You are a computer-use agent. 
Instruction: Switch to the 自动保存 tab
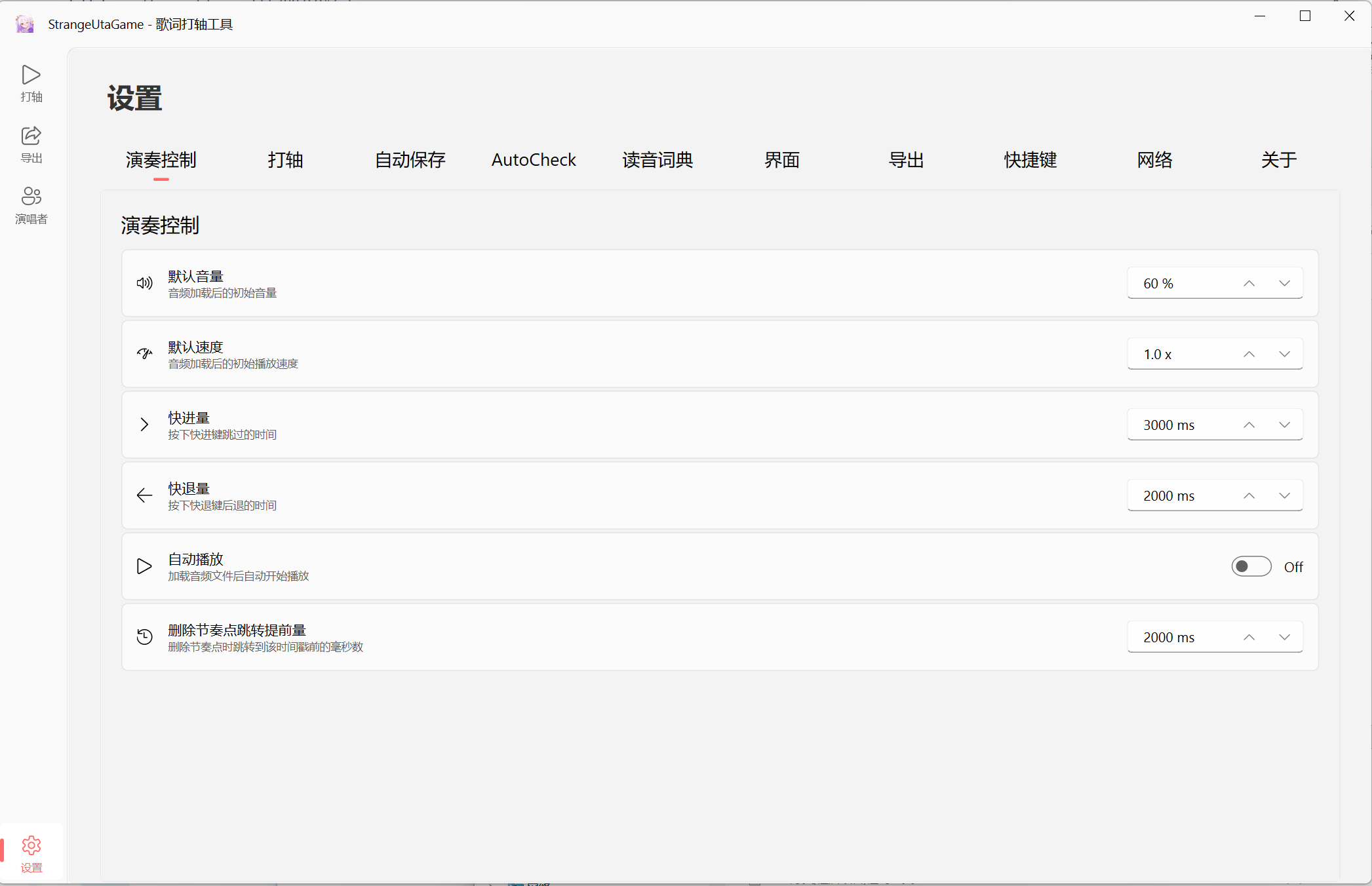410,160
